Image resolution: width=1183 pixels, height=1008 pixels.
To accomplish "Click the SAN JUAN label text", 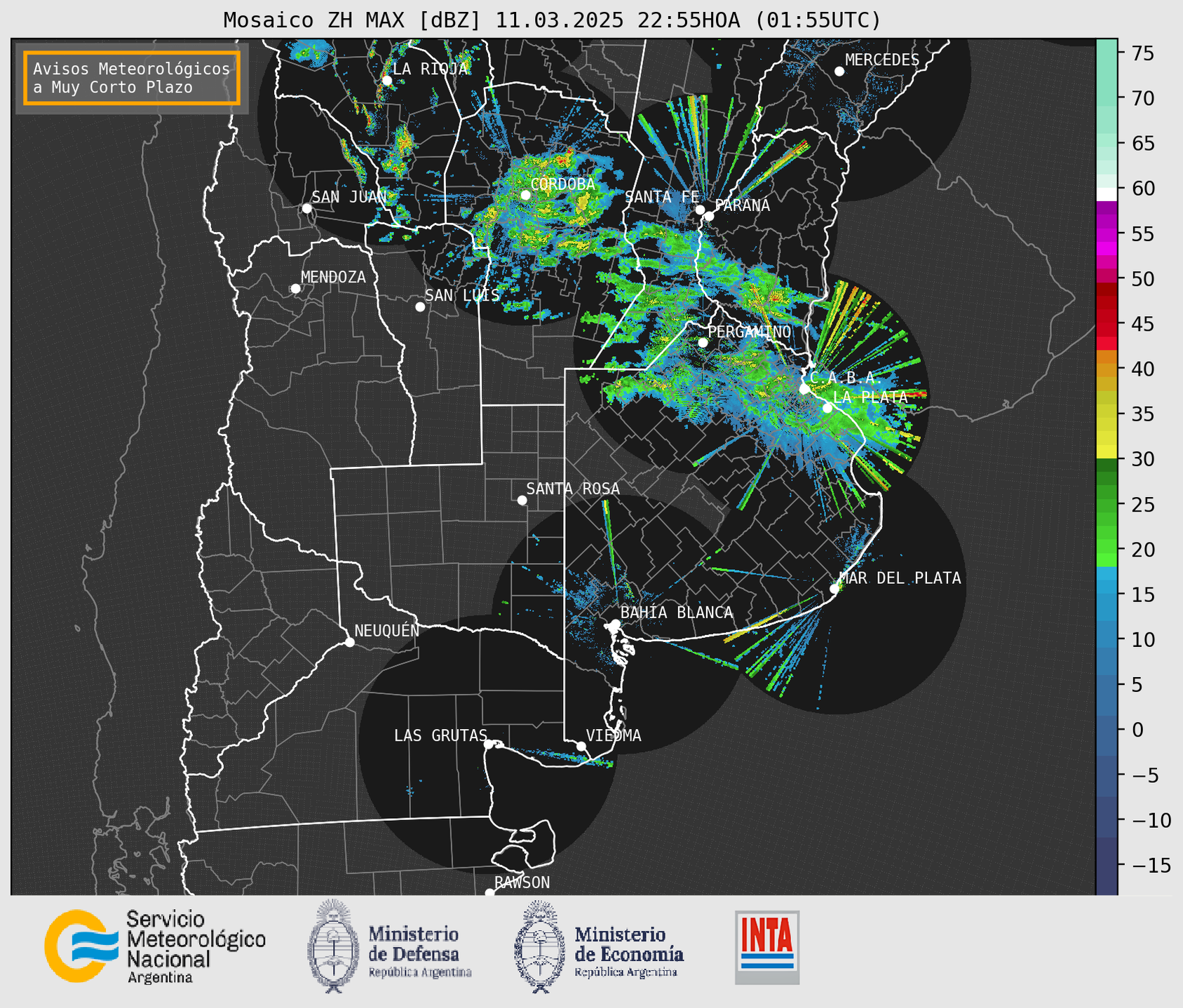I will 349,197.
